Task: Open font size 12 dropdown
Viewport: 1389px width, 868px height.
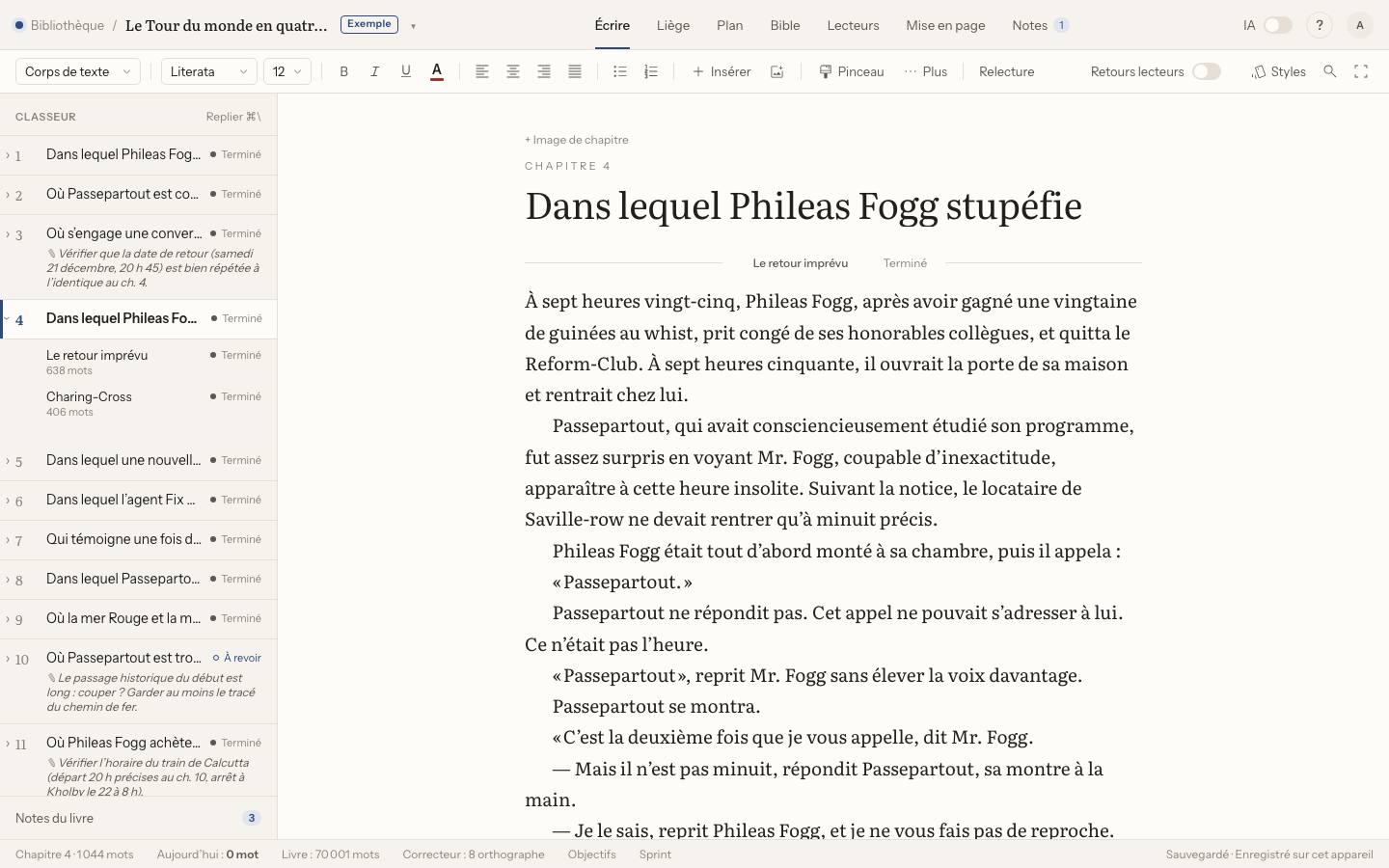Action: pyautogui.click(x=287, y=71)
